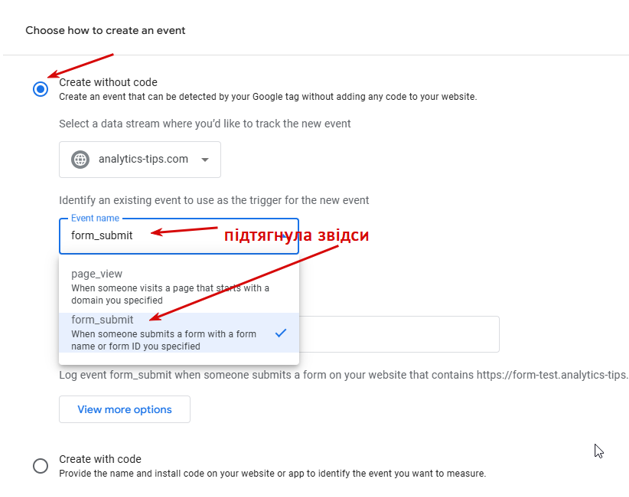Expand the data stream dropdown arrow

coord(205,160)
